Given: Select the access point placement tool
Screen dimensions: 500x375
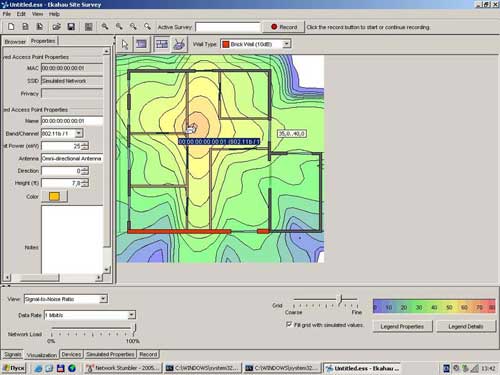Looking at the screenshot, I should point(179,44).
